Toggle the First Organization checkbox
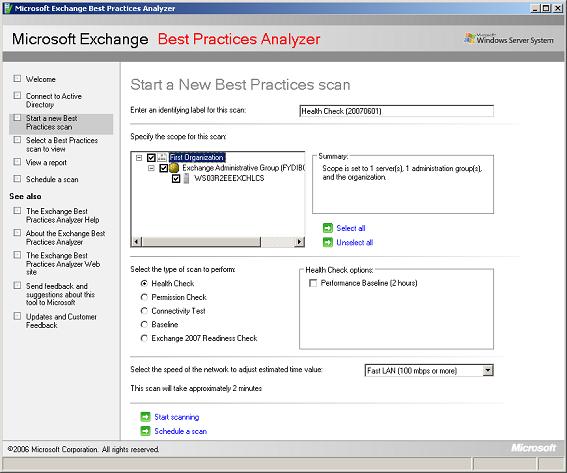 click(x=151, y=158)
